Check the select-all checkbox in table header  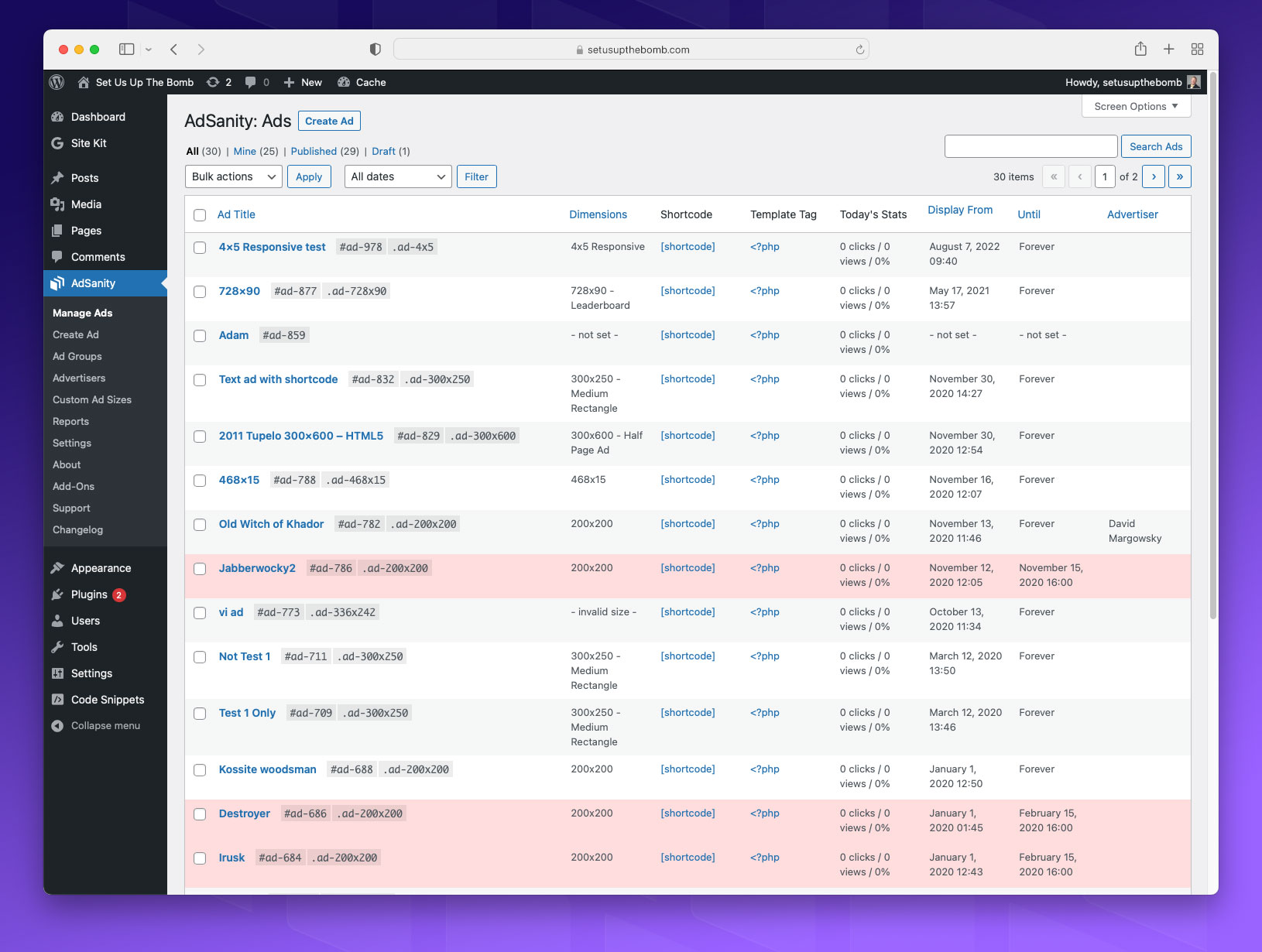point(200,214)
